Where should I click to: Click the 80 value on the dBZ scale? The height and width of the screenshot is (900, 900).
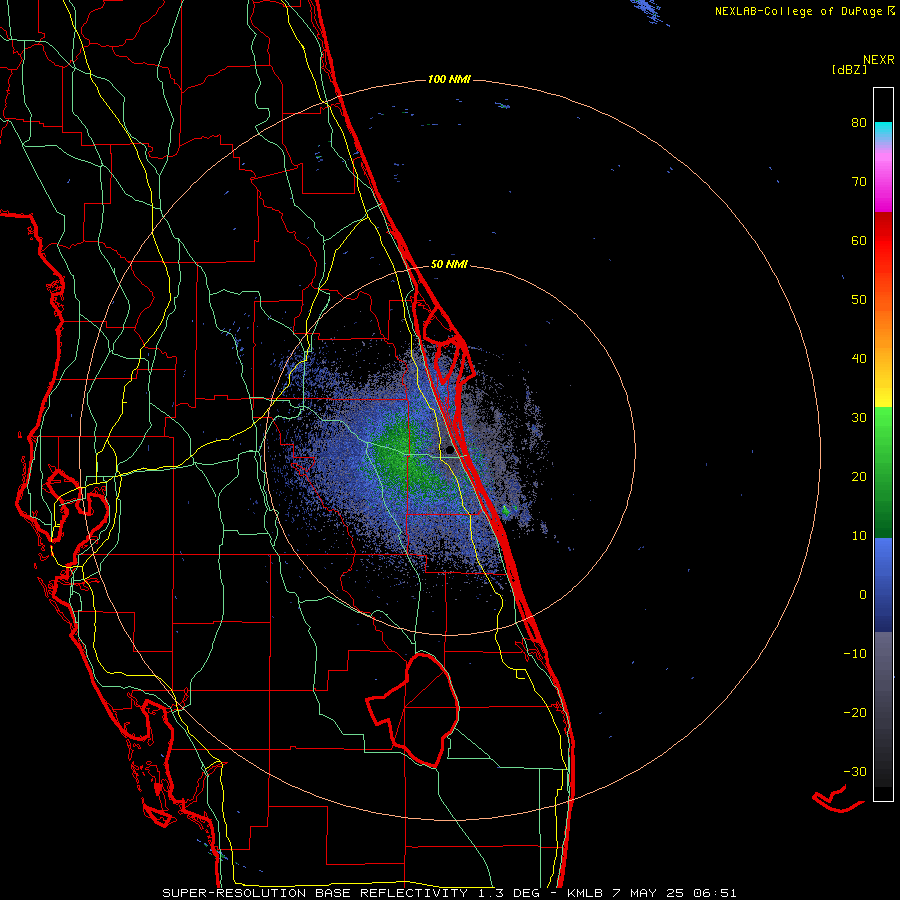click(859, 123)
